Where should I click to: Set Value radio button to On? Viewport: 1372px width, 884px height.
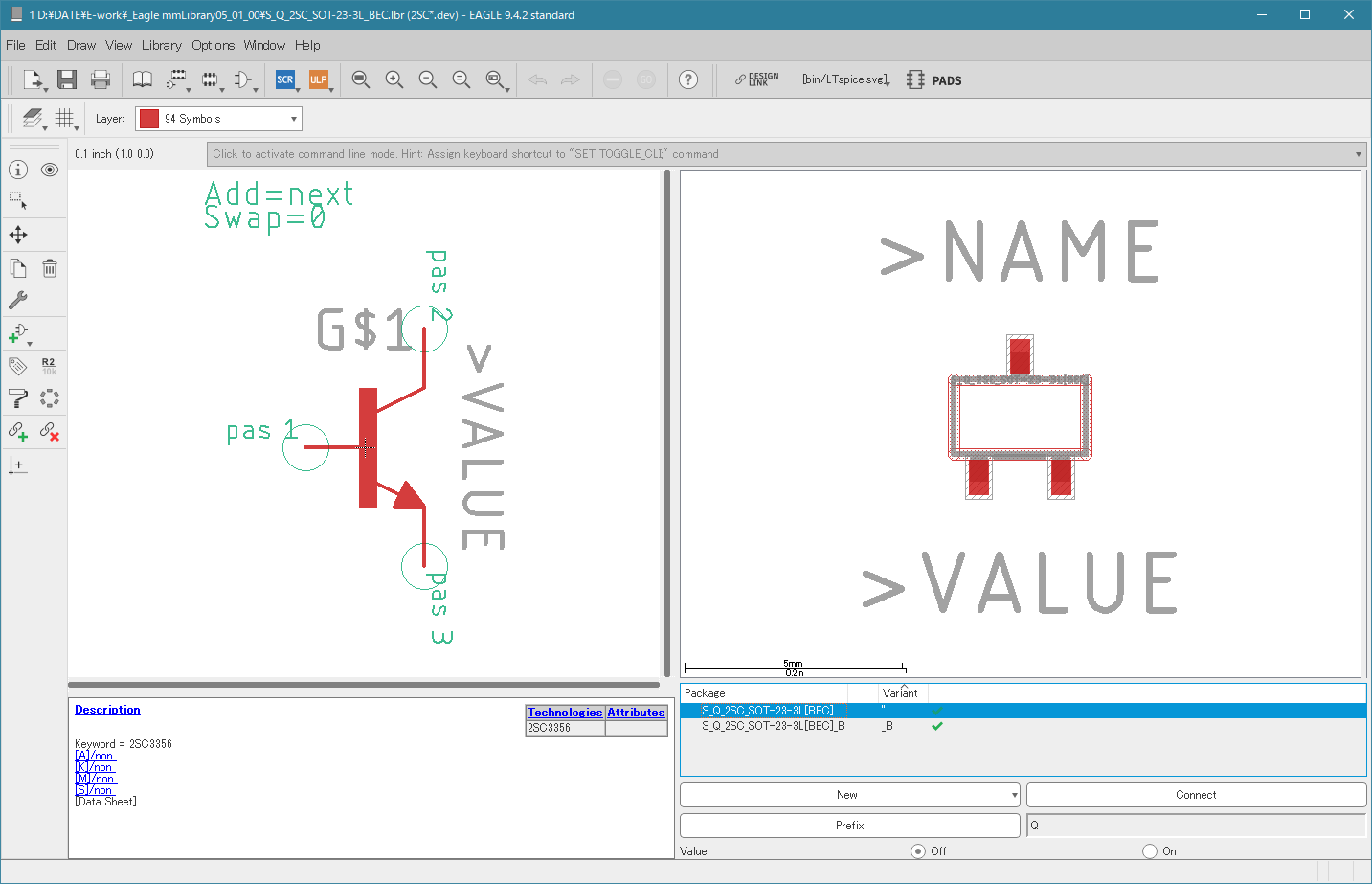click(1150, 850)
